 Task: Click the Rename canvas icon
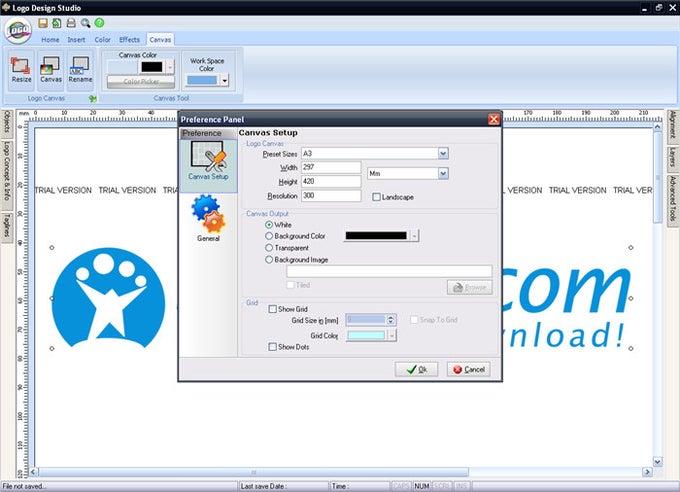[80, 69]
